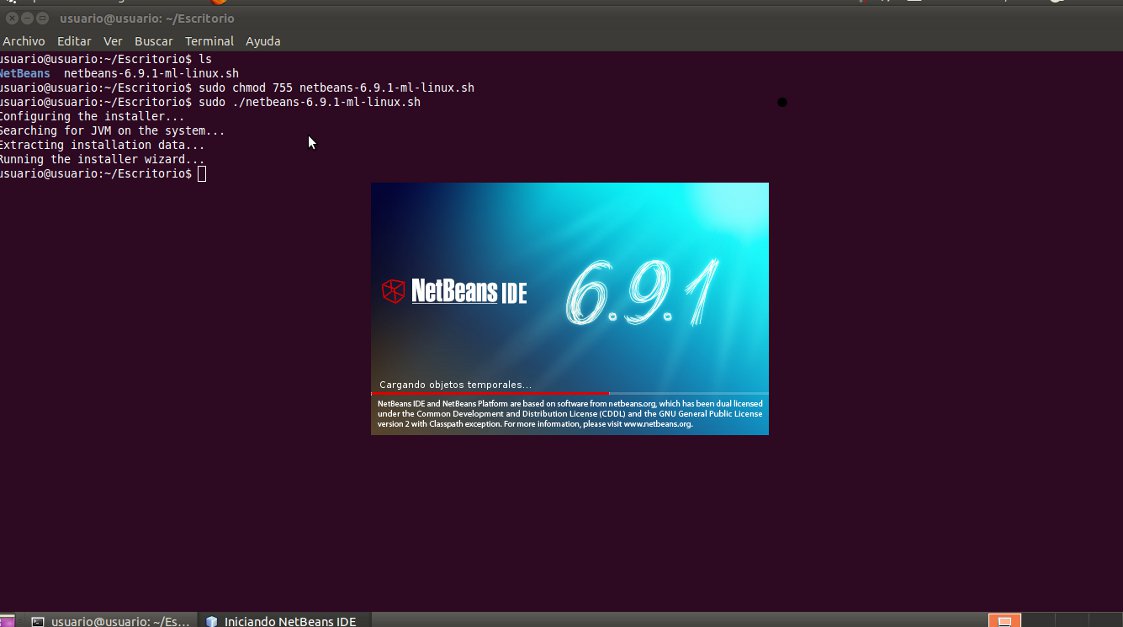The width and height of the screenshot is (1123, 627).
Task: Click the NetBeans cube icon in the taskbar
Action: (211, 621)
